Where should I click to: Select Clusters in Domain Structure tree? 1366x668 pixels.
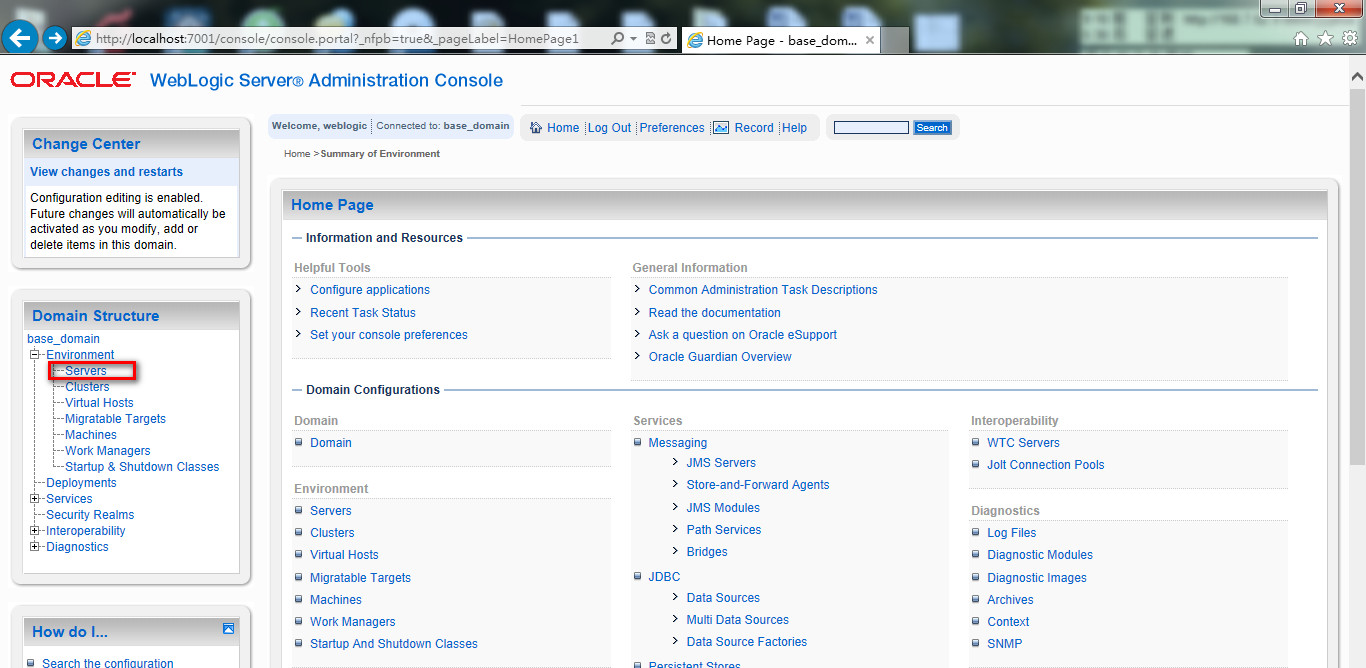87,387
